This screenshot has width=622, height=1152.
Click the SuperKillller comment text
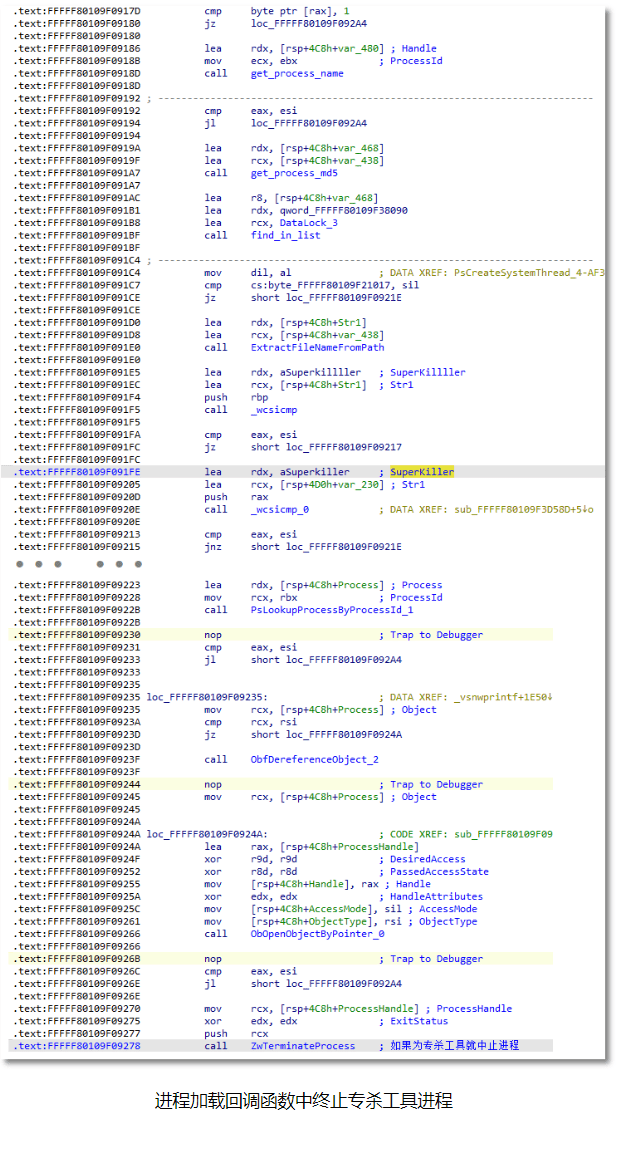pos(427,372)
